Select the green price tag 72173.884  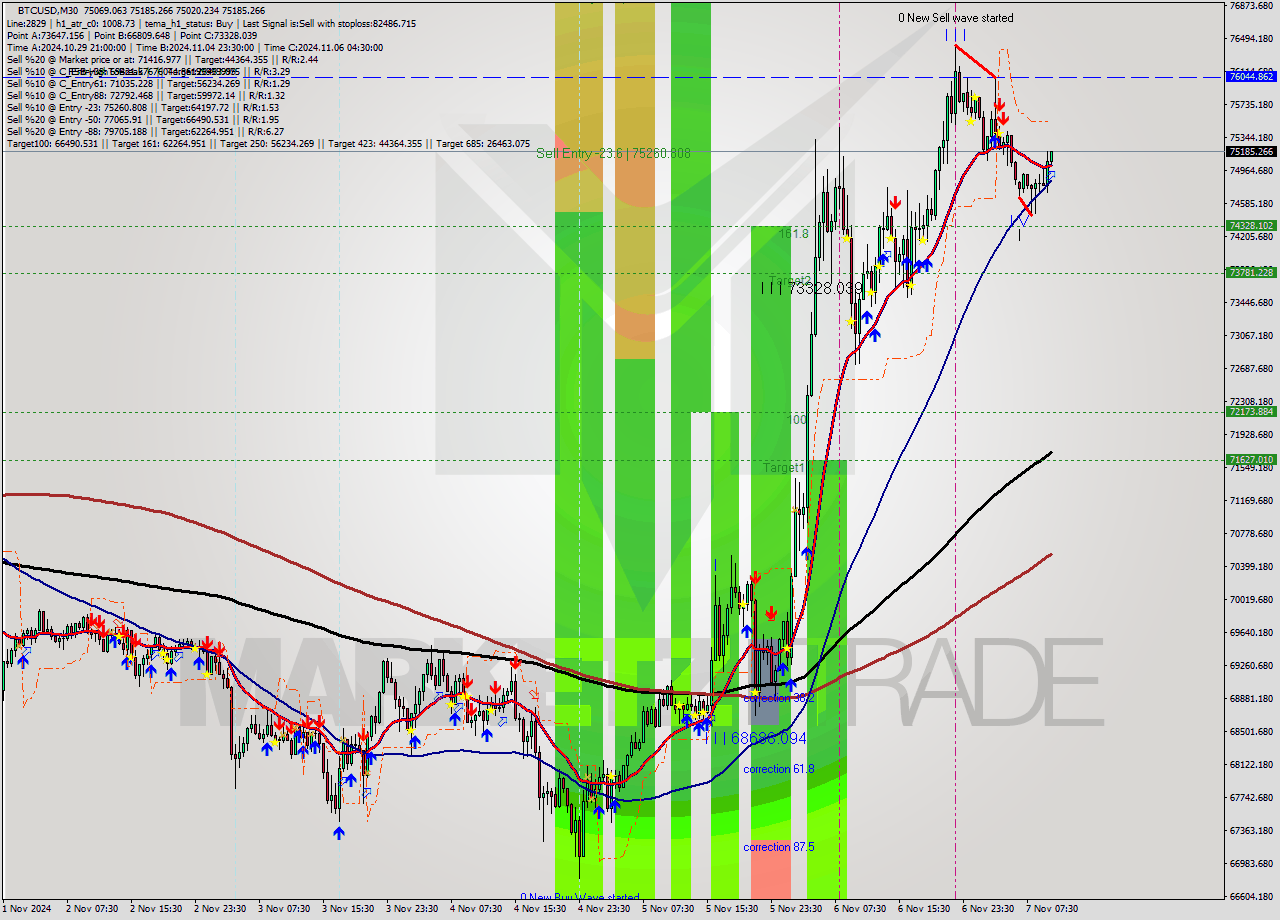[1251, 411]
